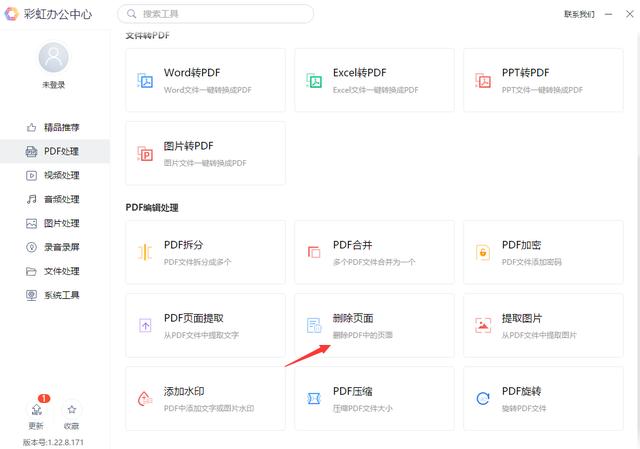
Task: Click the PDF编辑处理 section heading
Action: click(152, 207)
